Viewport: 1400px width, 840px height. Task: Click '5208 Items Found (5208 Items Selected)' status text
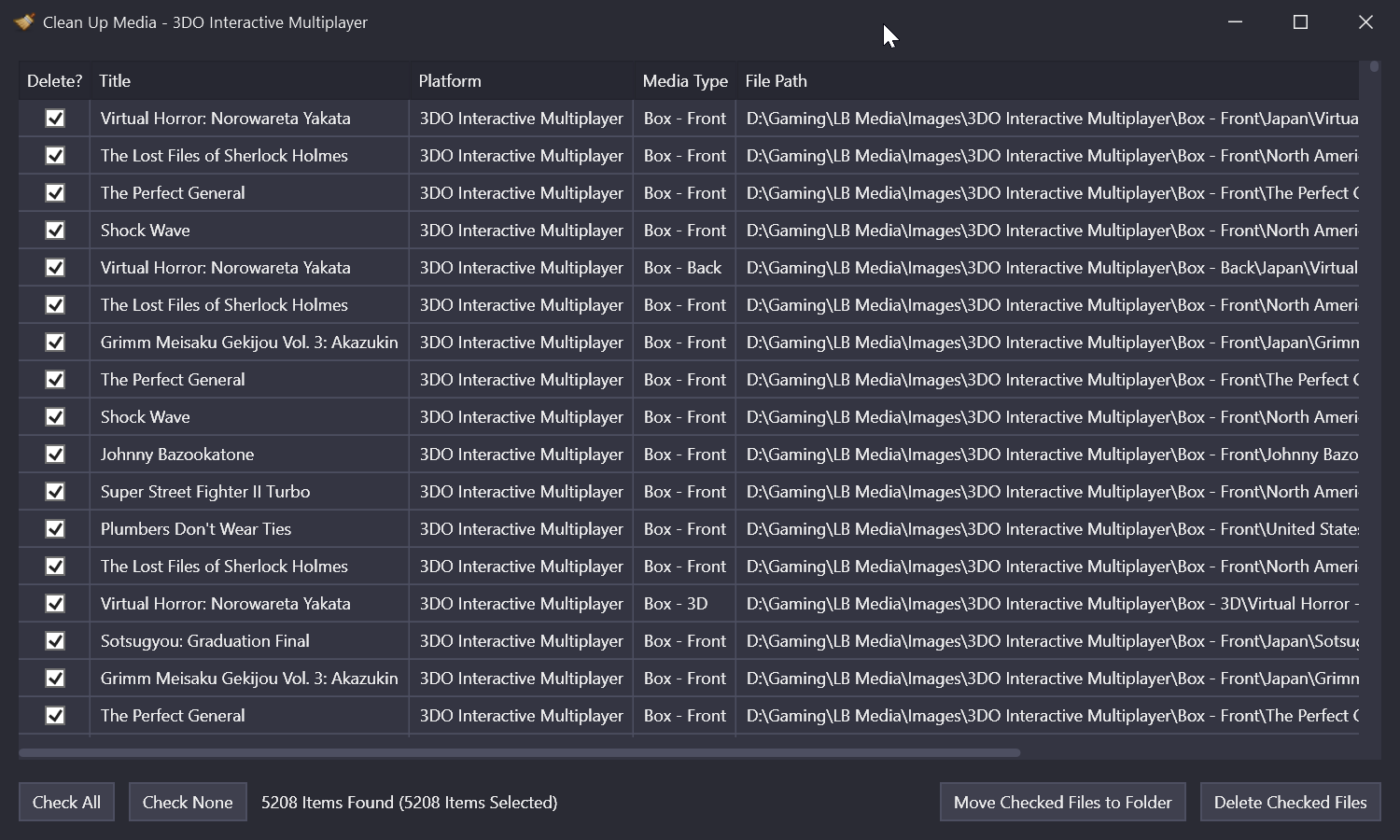(x=409, y=803)
